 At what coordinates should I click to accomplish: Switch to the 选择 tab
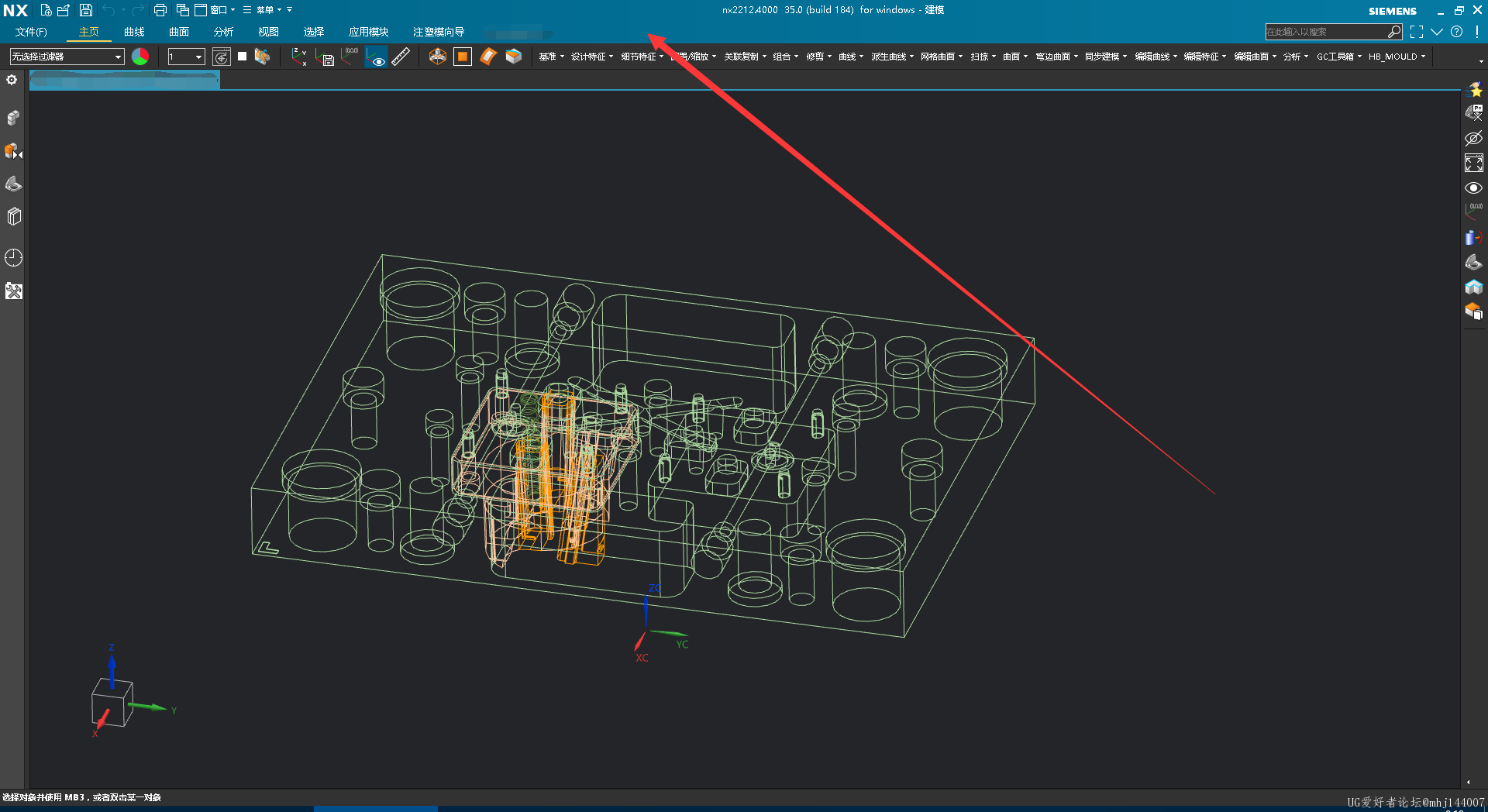click(314, 32)
